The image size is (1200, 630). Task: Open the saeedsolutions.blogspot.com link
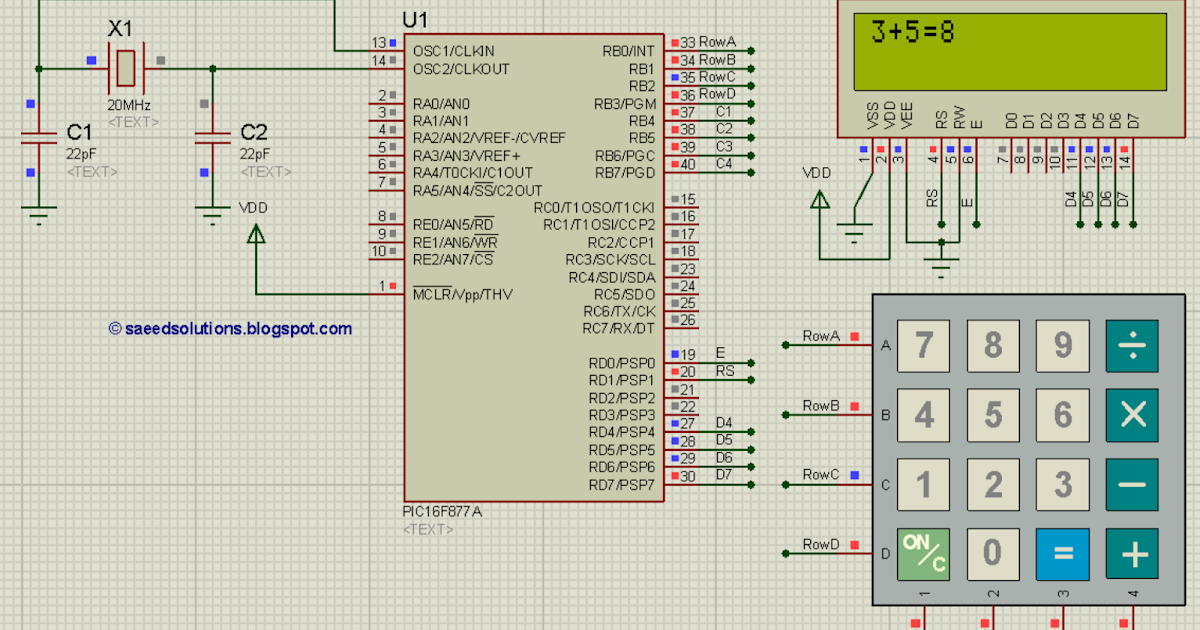coord(228,328)
